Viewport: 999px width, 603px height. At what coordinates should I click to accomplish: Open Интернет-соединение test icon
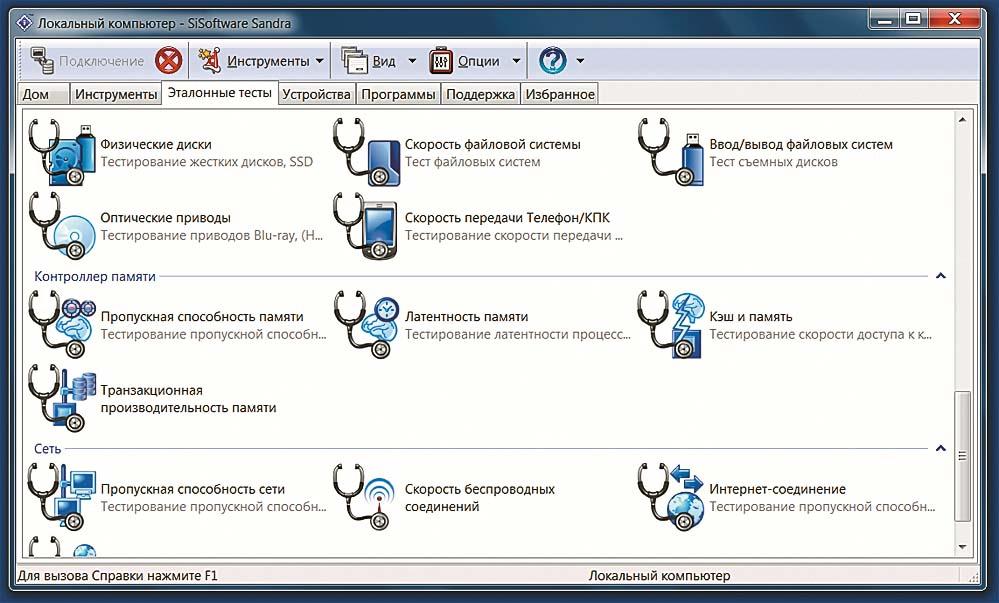(671, 497)
